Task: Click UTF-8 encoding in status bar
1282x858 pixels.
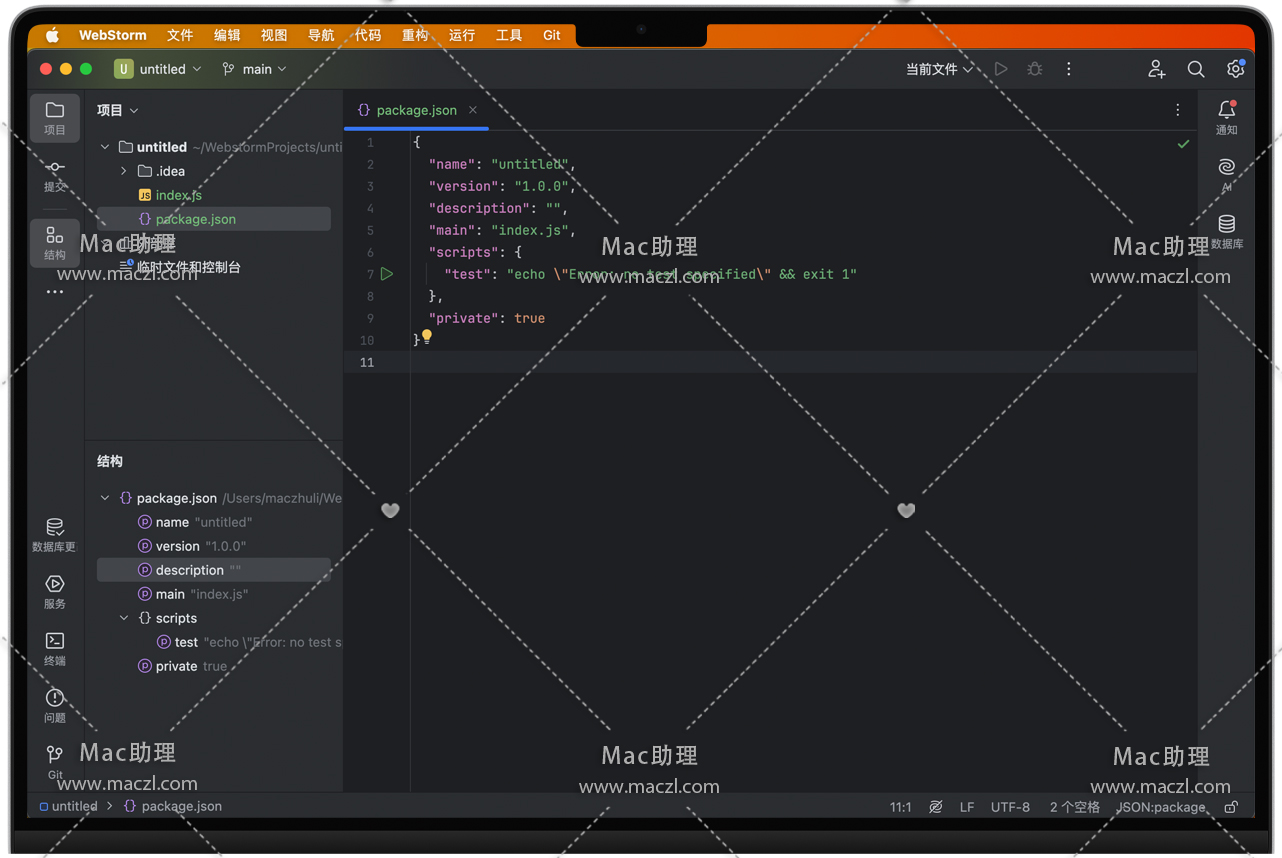Action: click(1010, 807)
